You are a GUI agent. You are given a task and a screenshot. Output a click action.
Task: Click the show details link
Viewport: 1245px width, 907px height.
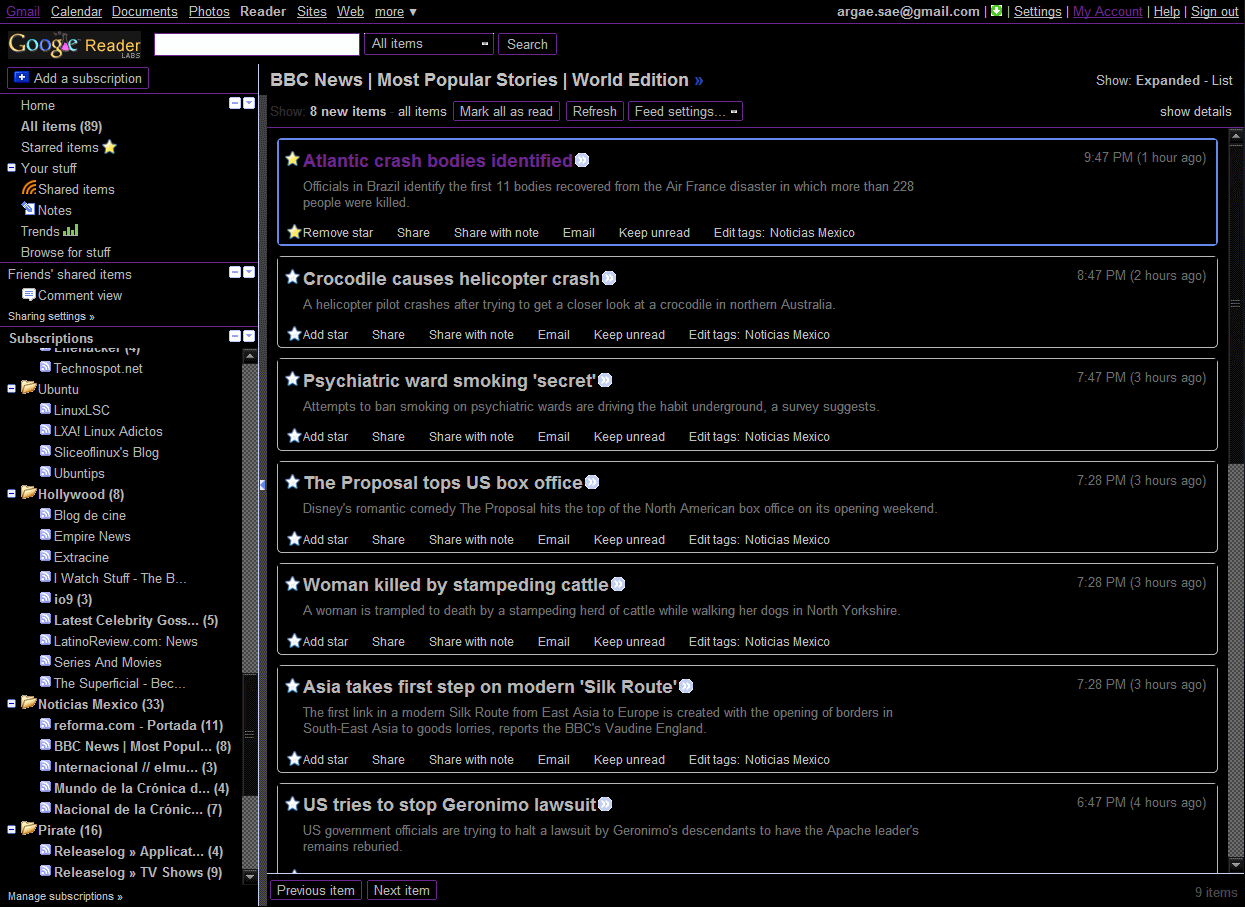[1196, 111]
